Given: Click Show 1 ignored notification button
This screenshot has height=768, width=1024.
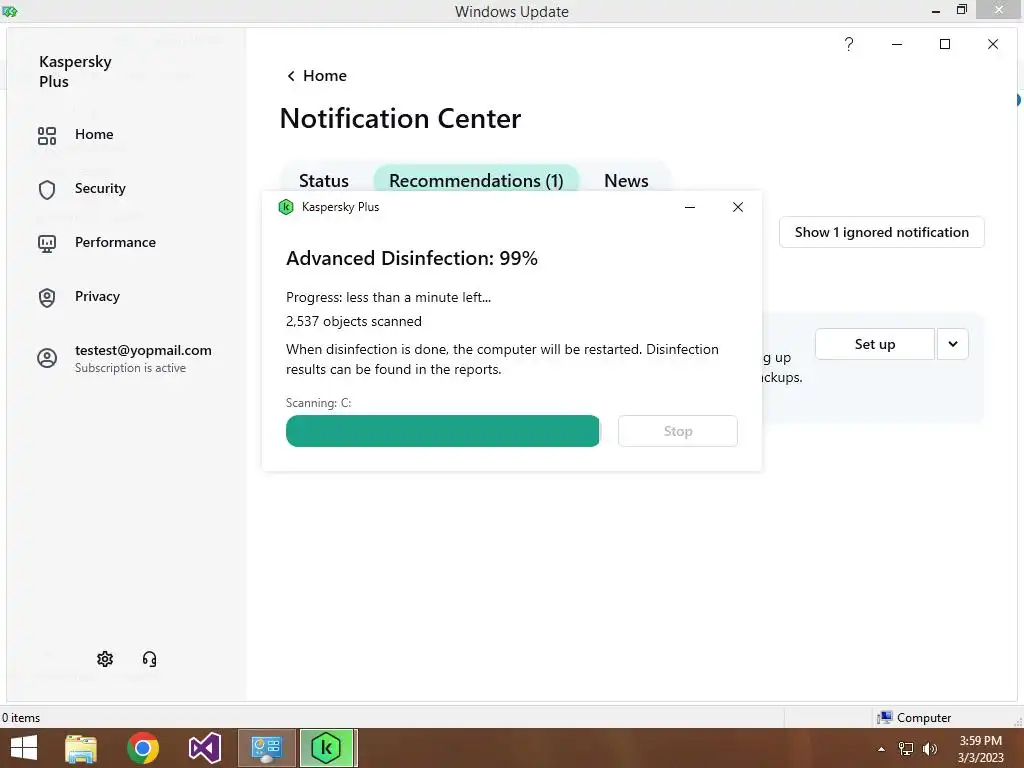Looking at the screenshot, I should [882, 232].
